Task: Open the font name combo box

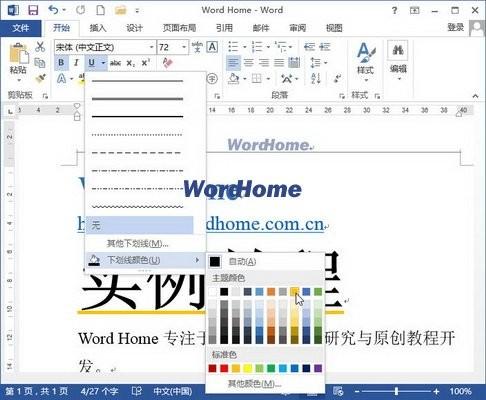Action: click(x=105, y=47)
